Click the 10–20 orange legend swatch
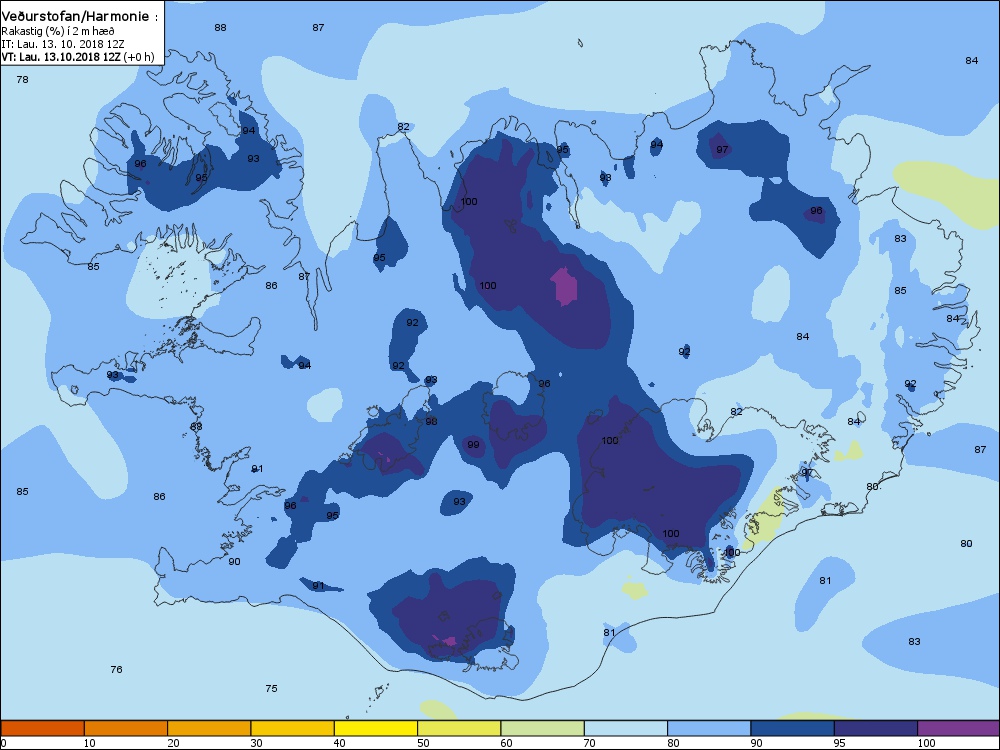This screenshot has height=750, width=1000. coord(126,728)
